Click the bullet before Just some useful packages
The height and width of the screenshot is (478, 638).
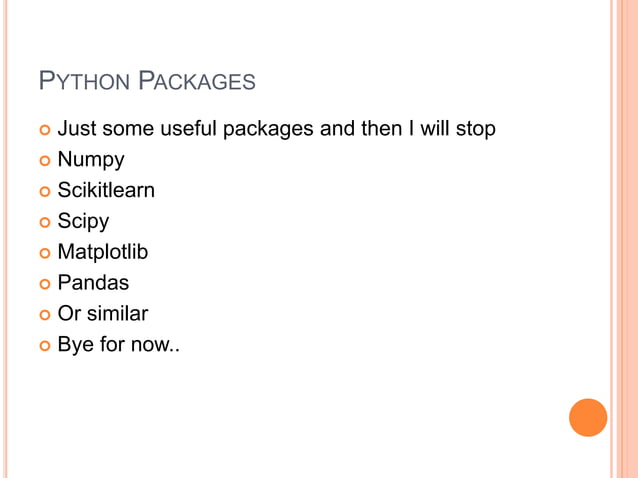click(x=42, y=130)
